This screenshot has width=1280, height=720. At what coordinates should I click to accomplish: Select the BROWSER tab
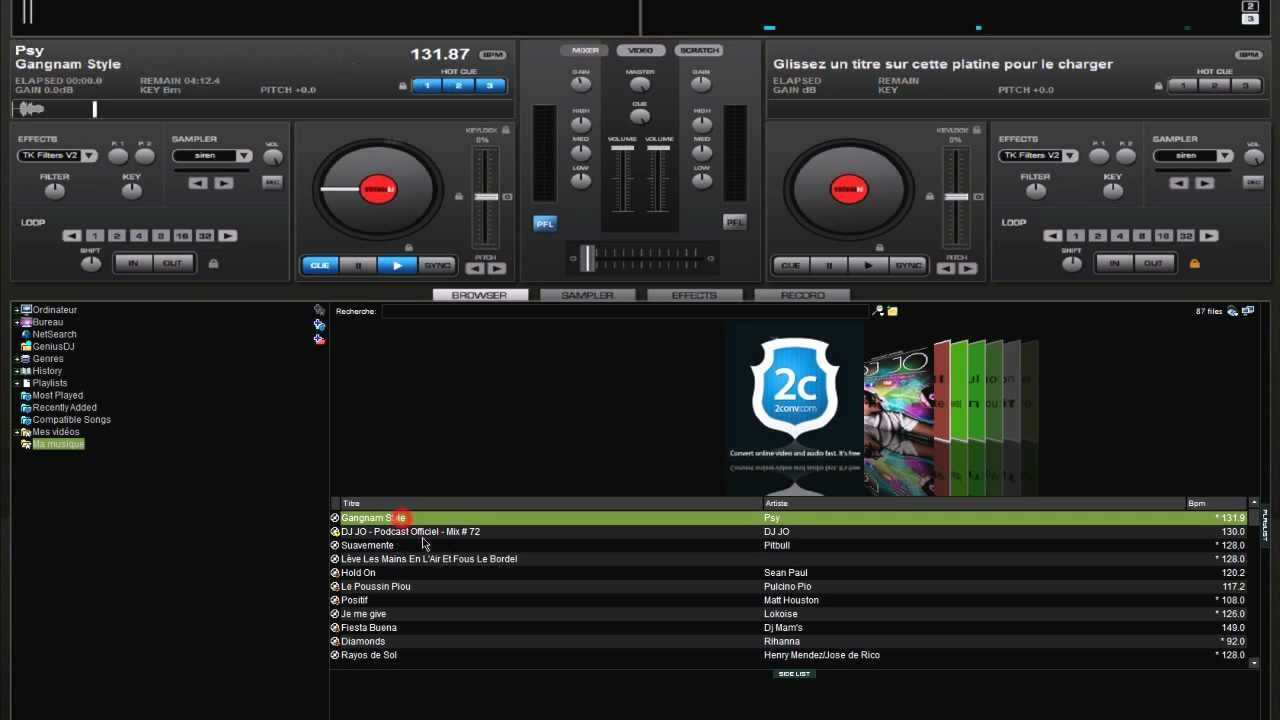[x=480, y=295]
